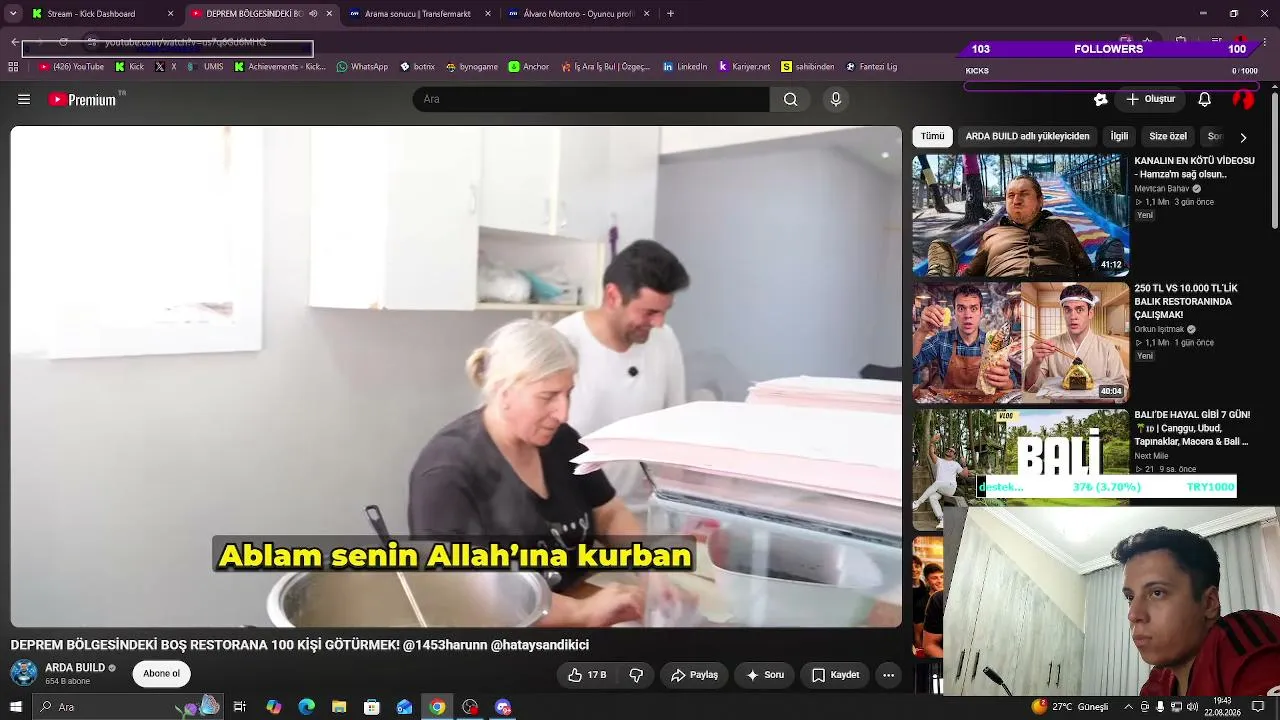This screenshot has width=1280, height=720.
Task: Open the Windows notification center icon
Action: [x=1258, y=707]
